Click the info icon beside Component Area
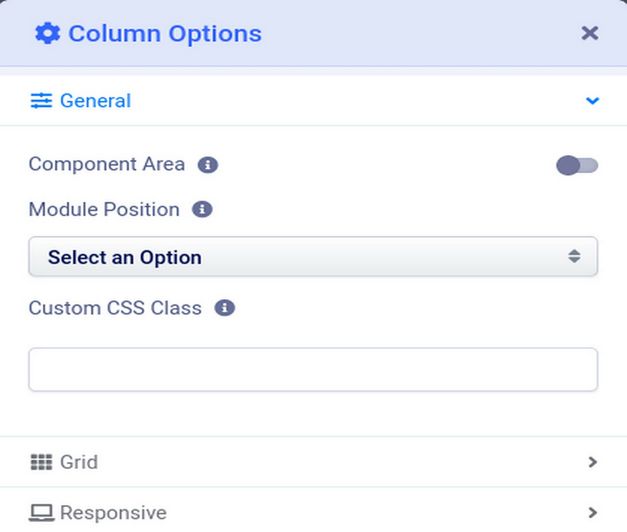Viewport: 627px width, 532px height. [x=208, y=165]
